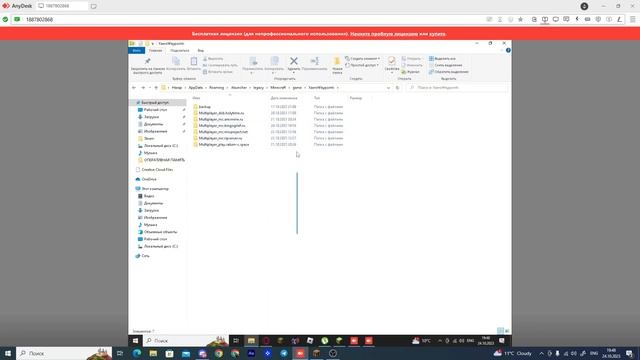Open the remote desktop Start button
This screenshot has height=360, width=640.
(x=135, y=341)
